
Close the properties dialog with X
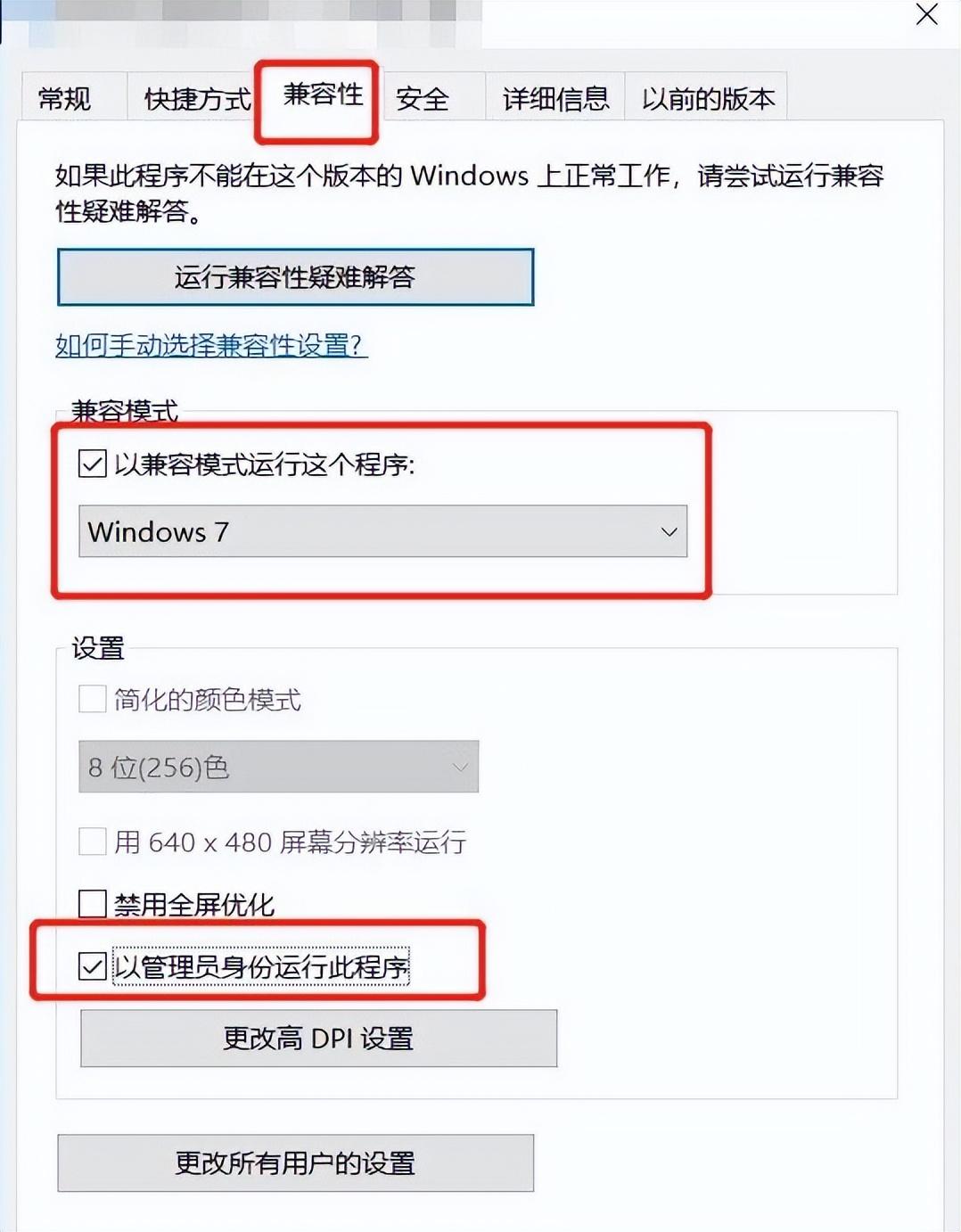927,14
